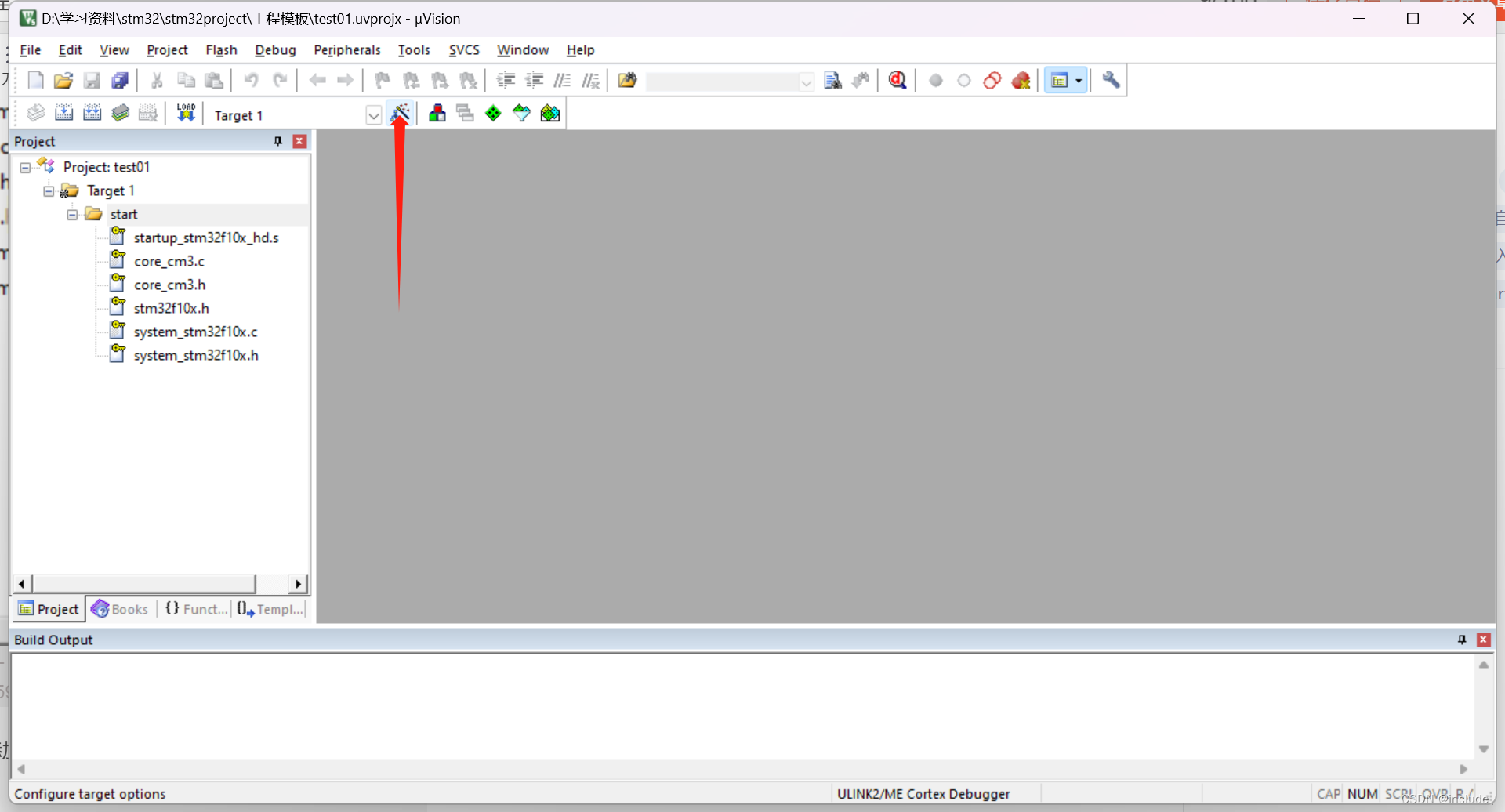Open the Flash menu
1505x812 pixels.
click(221, 50)
